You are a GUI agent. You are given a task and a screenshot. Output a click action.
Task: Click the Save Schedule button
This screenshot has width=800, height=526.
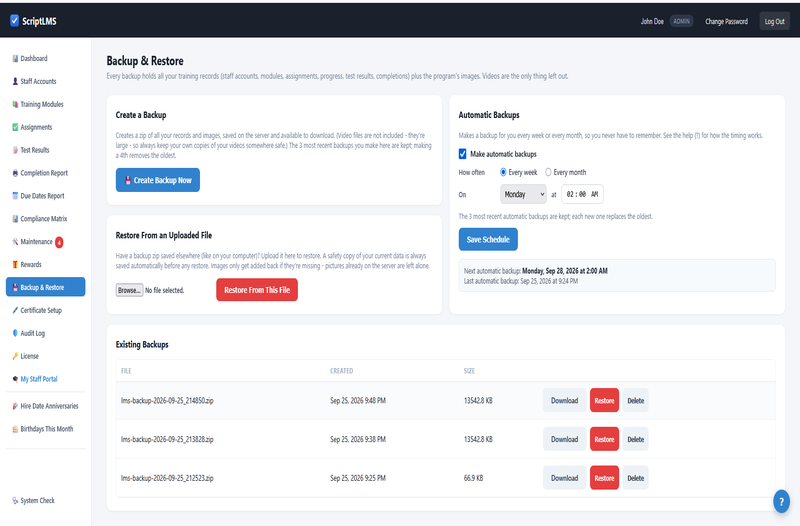click(x=488, y=239)
